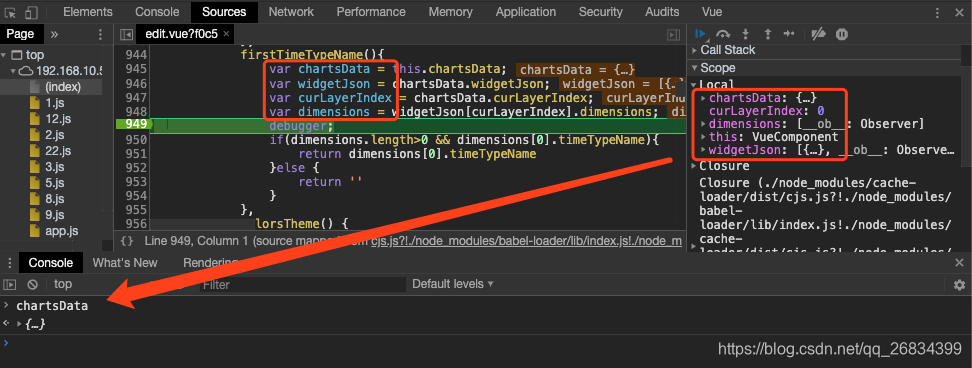The width and height of the screenshot is (972, 368).
Task: Activate the inspect element picker icon
Action: pos(11,12)
